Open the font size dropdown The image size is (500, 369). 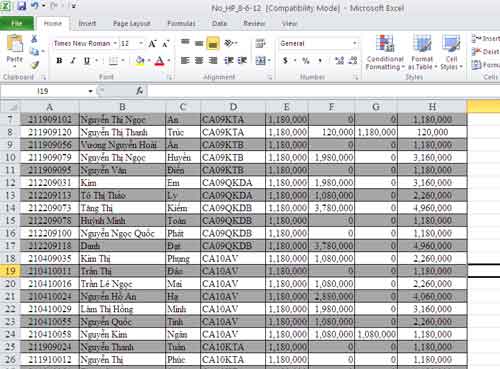tap(141, 44)
